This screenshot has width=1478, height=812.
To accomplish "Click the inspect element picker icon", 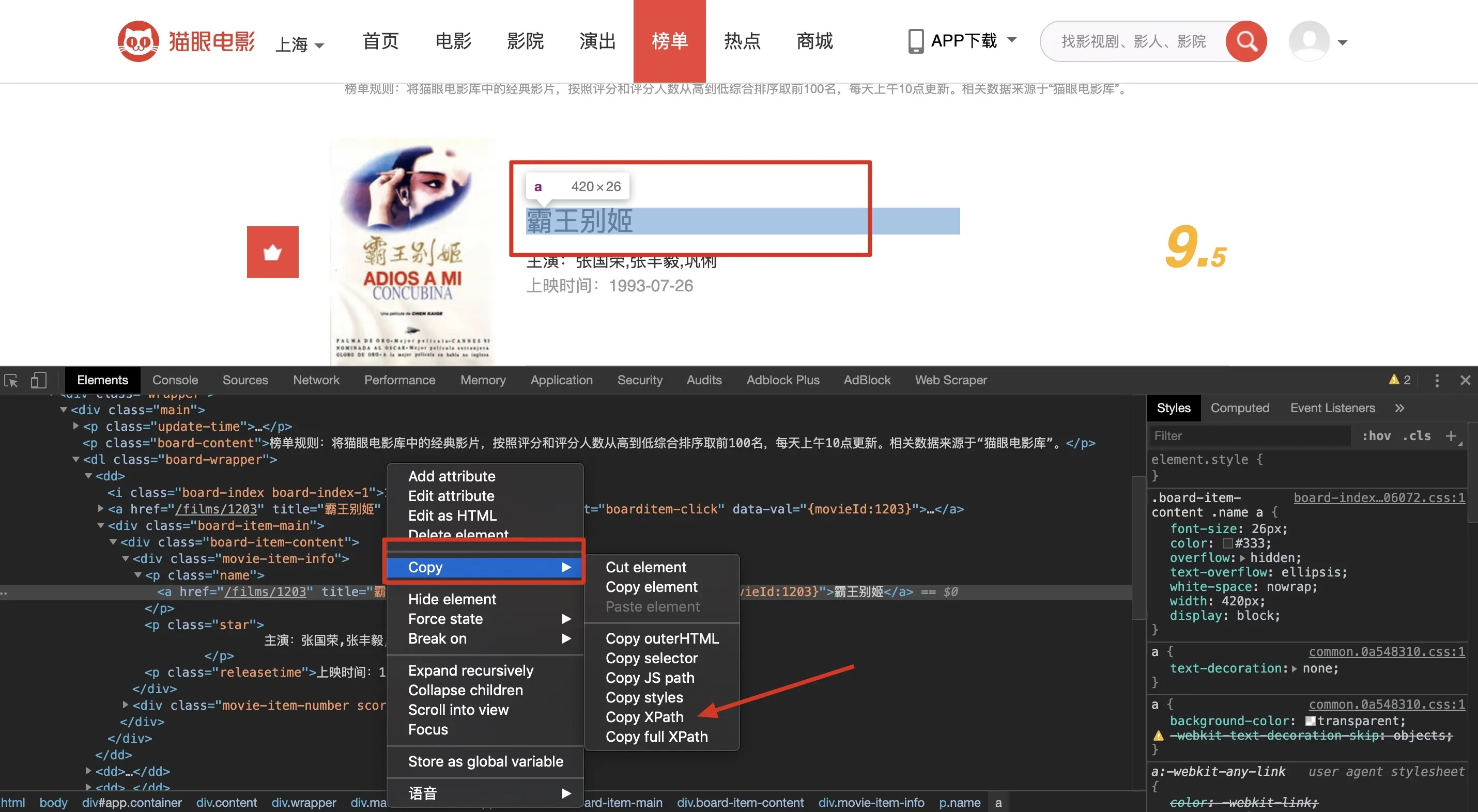I will click(11, 380).
